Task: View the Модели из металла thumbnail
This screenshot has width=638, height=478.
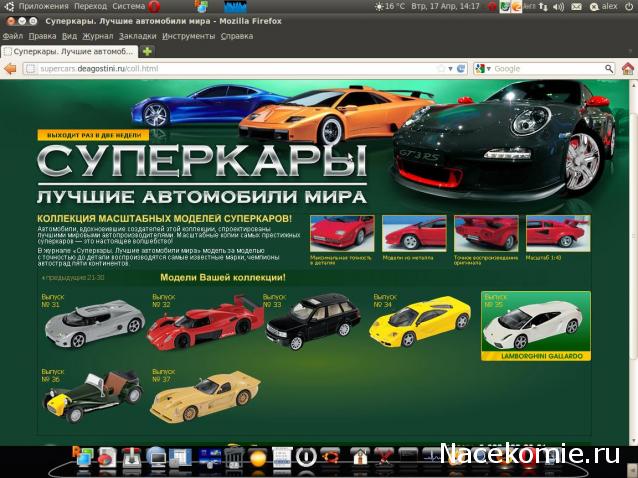Action: (414, 234)
